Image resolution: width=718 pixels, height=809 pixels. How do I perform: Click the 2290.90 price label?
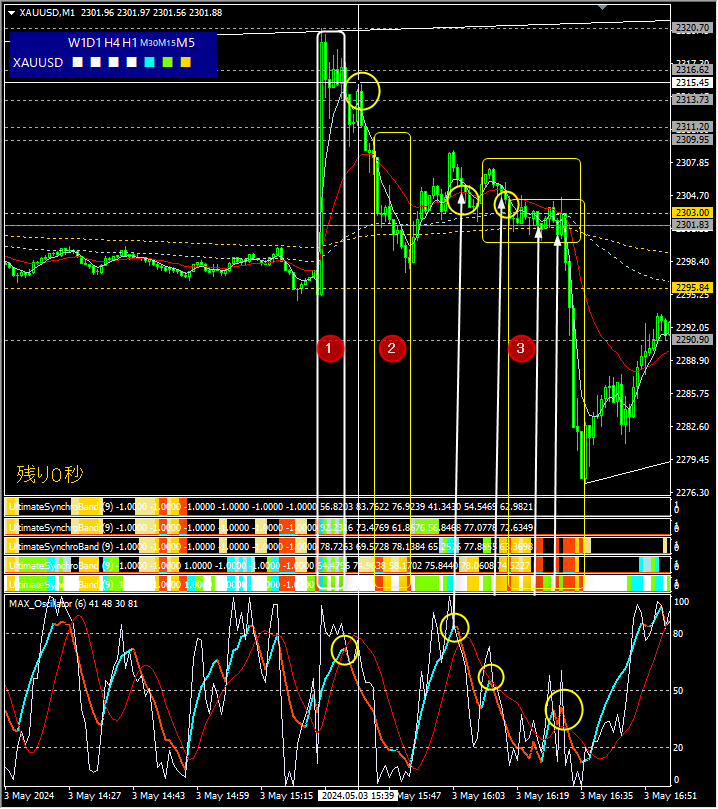tap(692, 339)
